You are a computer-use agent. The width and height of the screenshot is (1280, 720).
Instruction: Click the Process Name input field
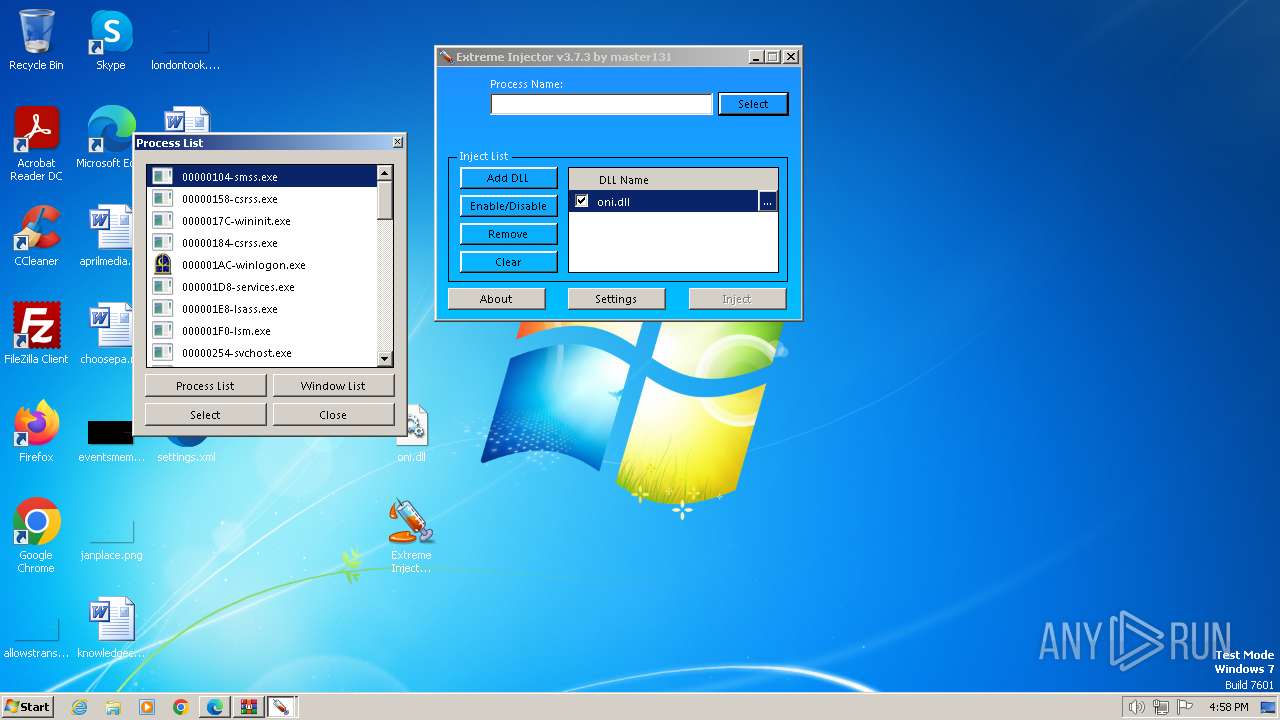pos(601,104)
